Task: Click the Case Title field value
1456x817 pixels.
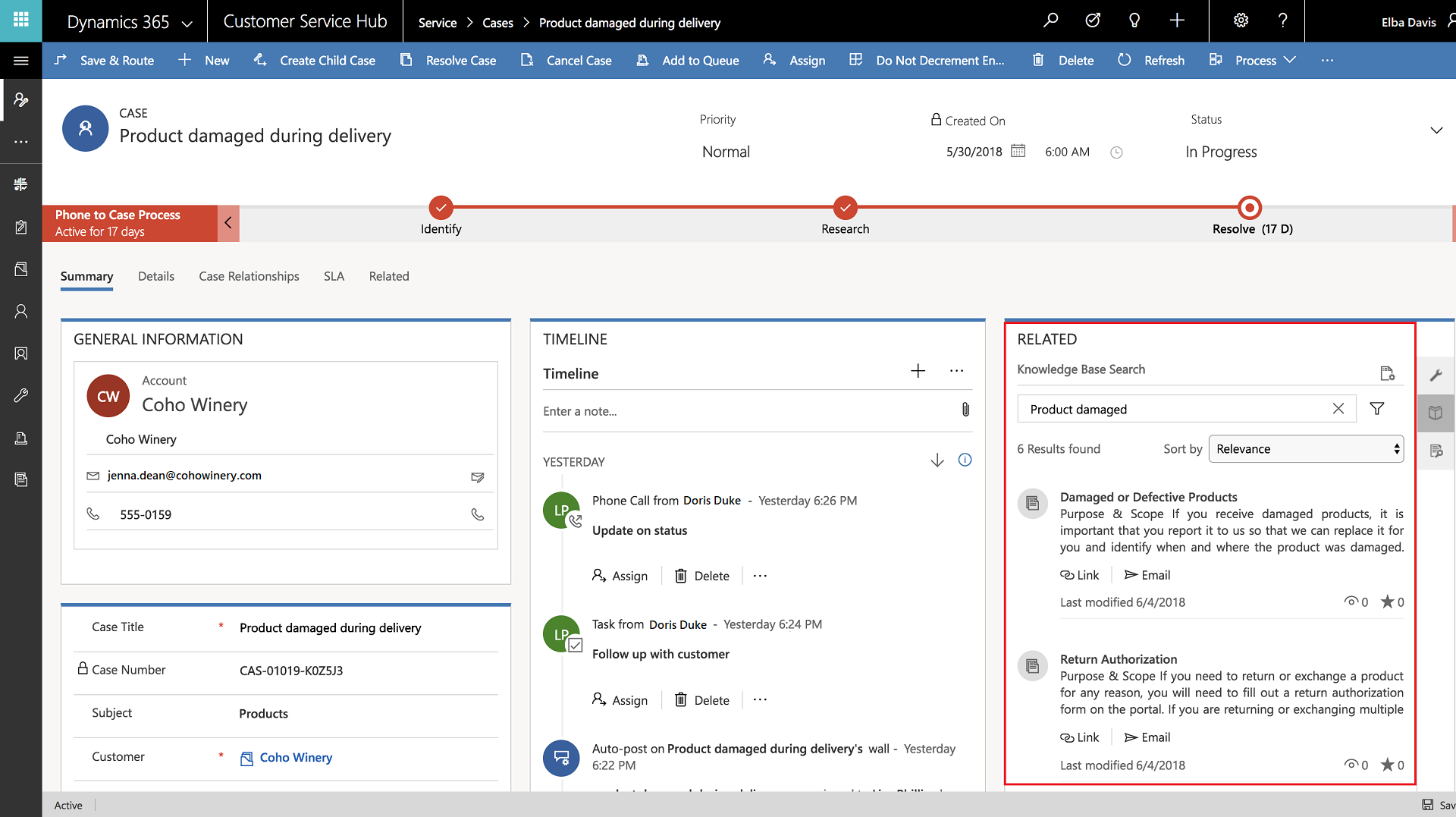Action: [x=330, y=628]
